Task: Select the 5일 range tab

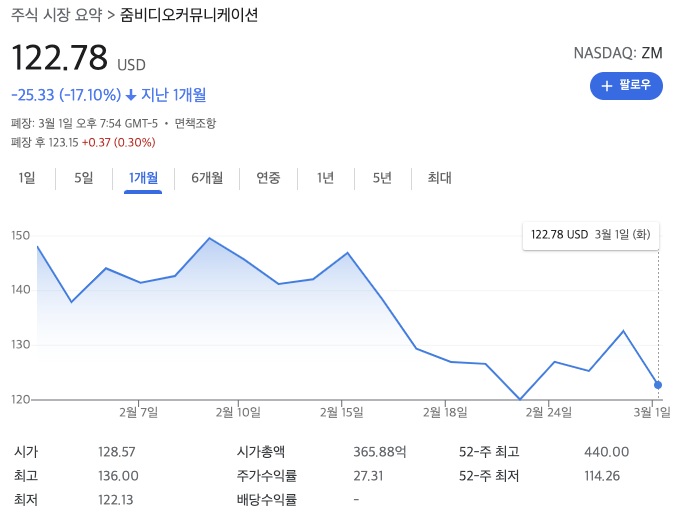Action: click(x=84, y=178)
